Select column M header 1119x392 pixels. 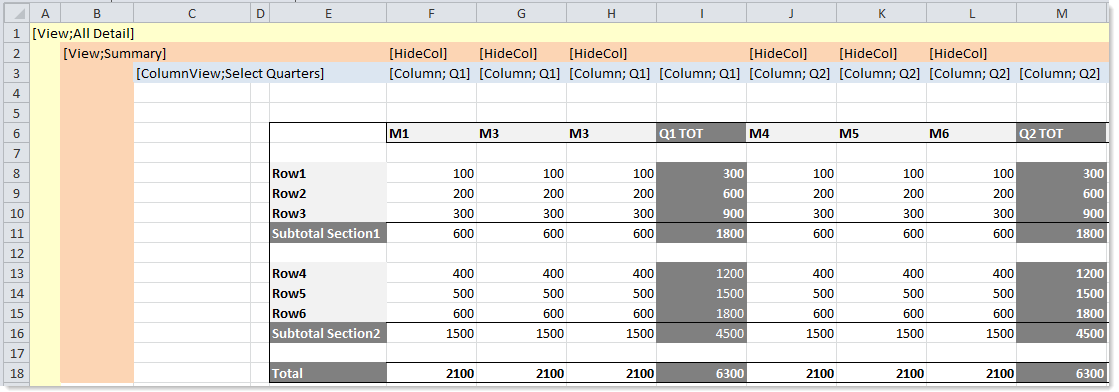(x=1062, y=13)
